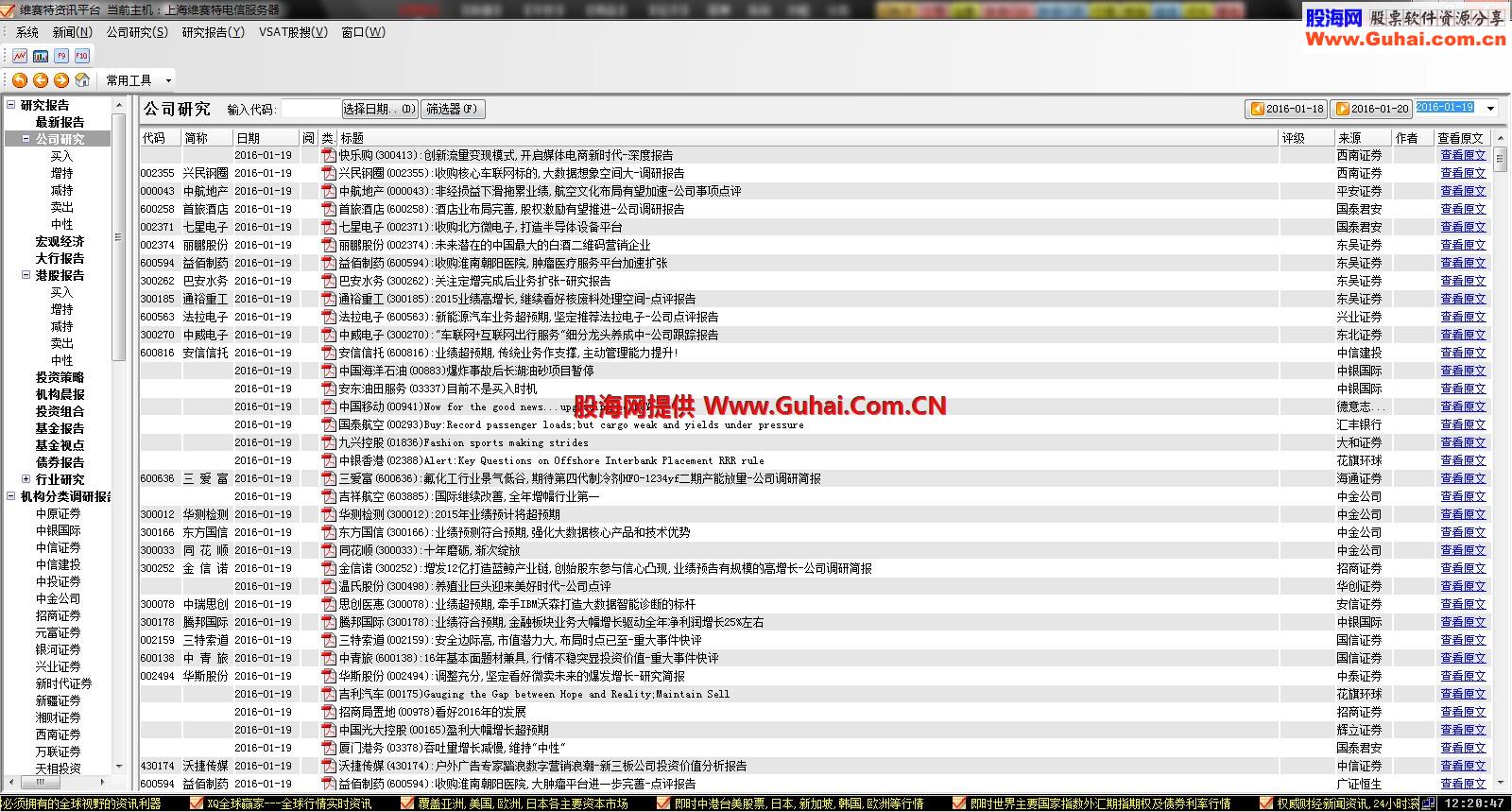
Task: Open PDF icon for 腾邦国际(300178) report
Action: point(329,622)
